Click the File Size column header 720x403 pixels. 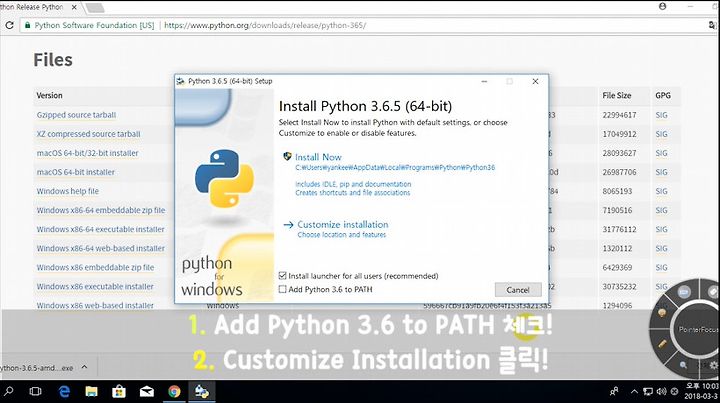pyautogui.click(x=617, y=95)
